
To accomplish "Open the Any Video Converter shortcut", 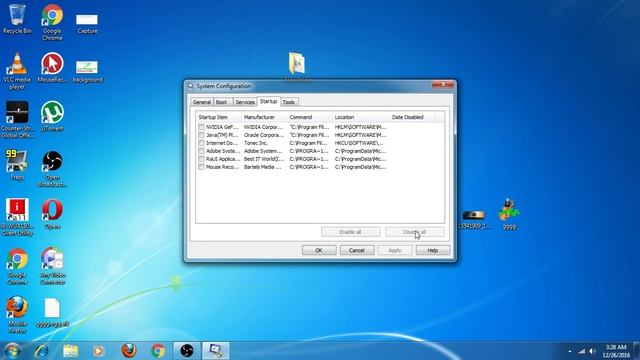I will point(52,266).
